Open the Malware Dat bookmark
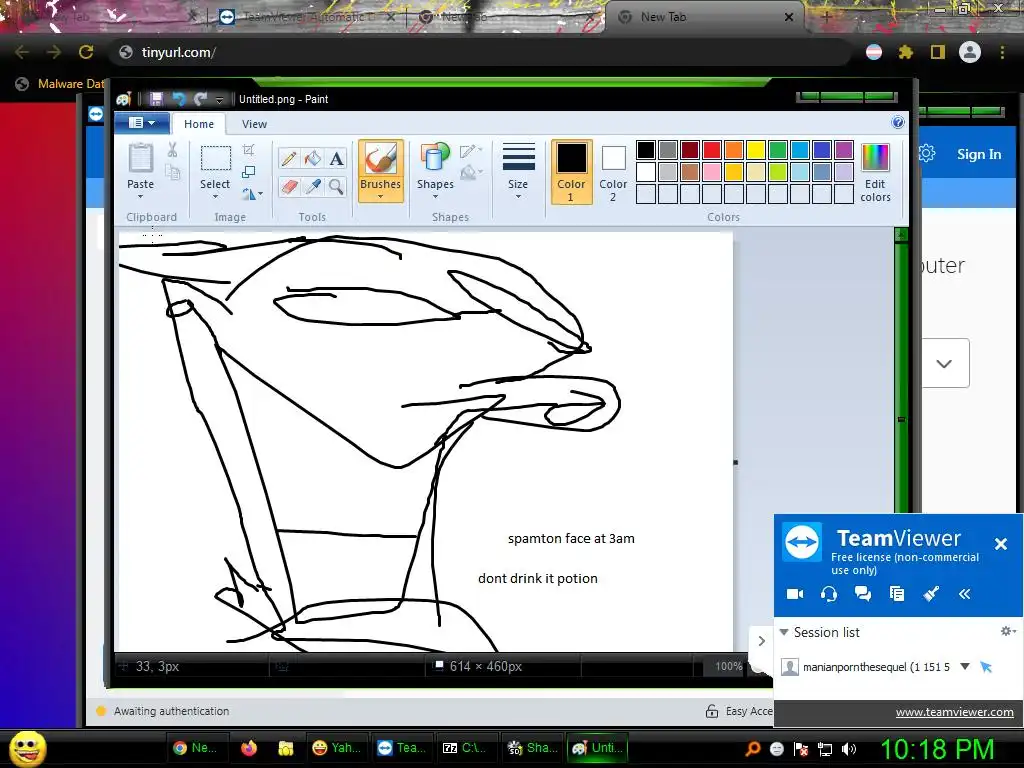The width and height of the screenshot is (1024, 768). click(x=59, y=84)
